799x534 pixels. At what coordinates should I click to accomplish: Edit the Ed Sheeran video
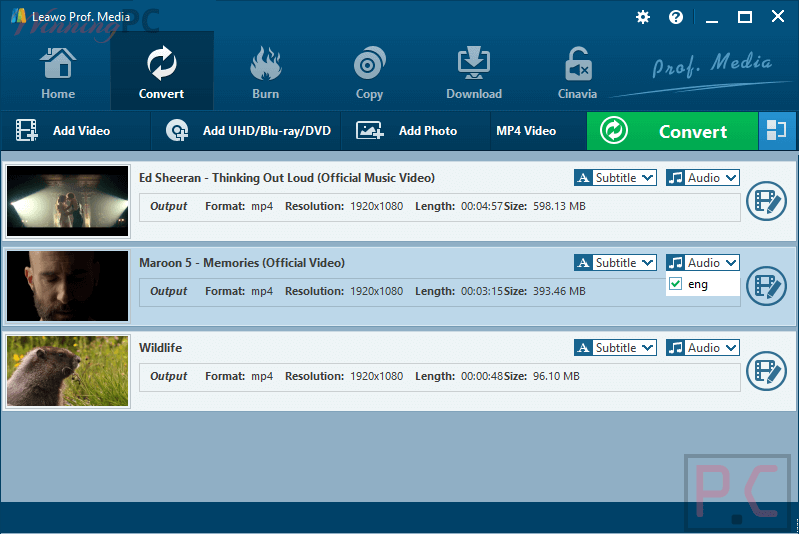pos(766,201)
